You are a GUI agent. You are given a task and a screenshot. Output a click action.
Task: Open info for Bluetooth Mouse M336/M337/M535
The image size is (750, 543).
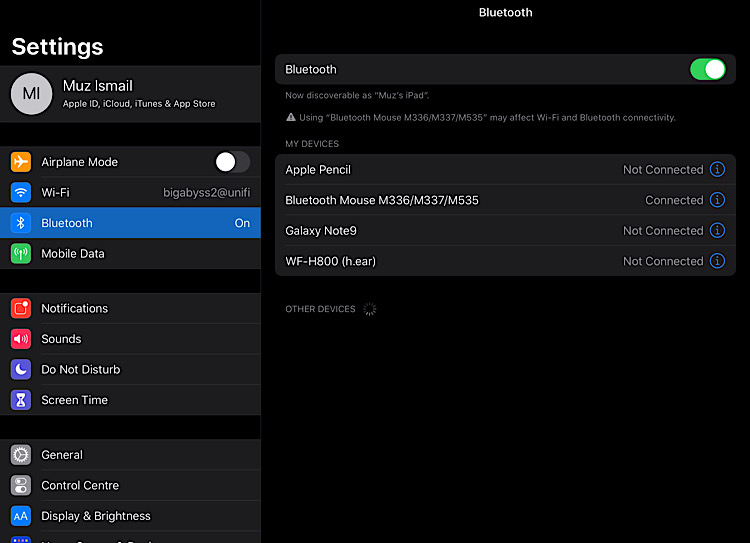[x=717, y=200]
